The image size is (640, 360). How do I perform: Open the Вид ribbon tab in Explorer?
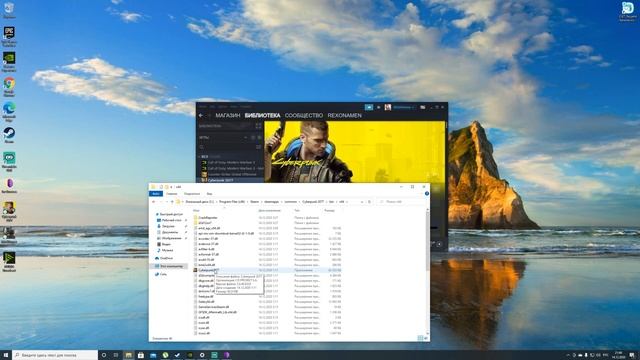click(x=209, y=193)
